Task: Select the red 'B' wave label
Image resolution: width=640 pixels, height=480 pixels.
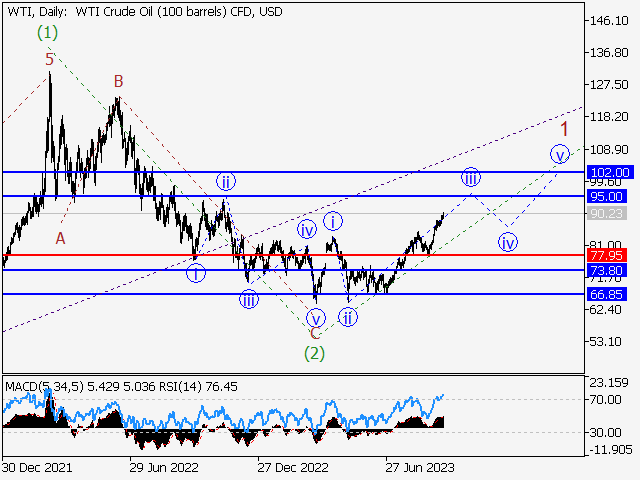Action: pyautogui.click(x=118, y=81)
